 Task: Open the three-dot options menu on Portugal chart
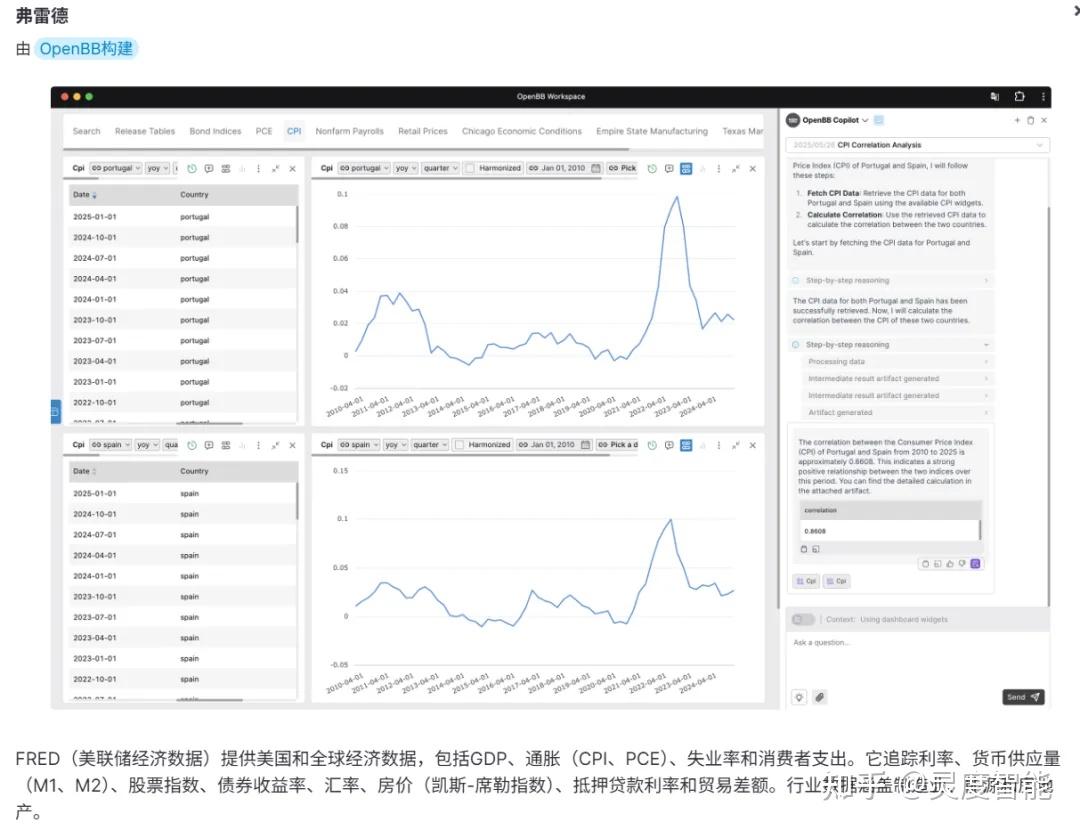pyautogui.click(x=717, y=168)
